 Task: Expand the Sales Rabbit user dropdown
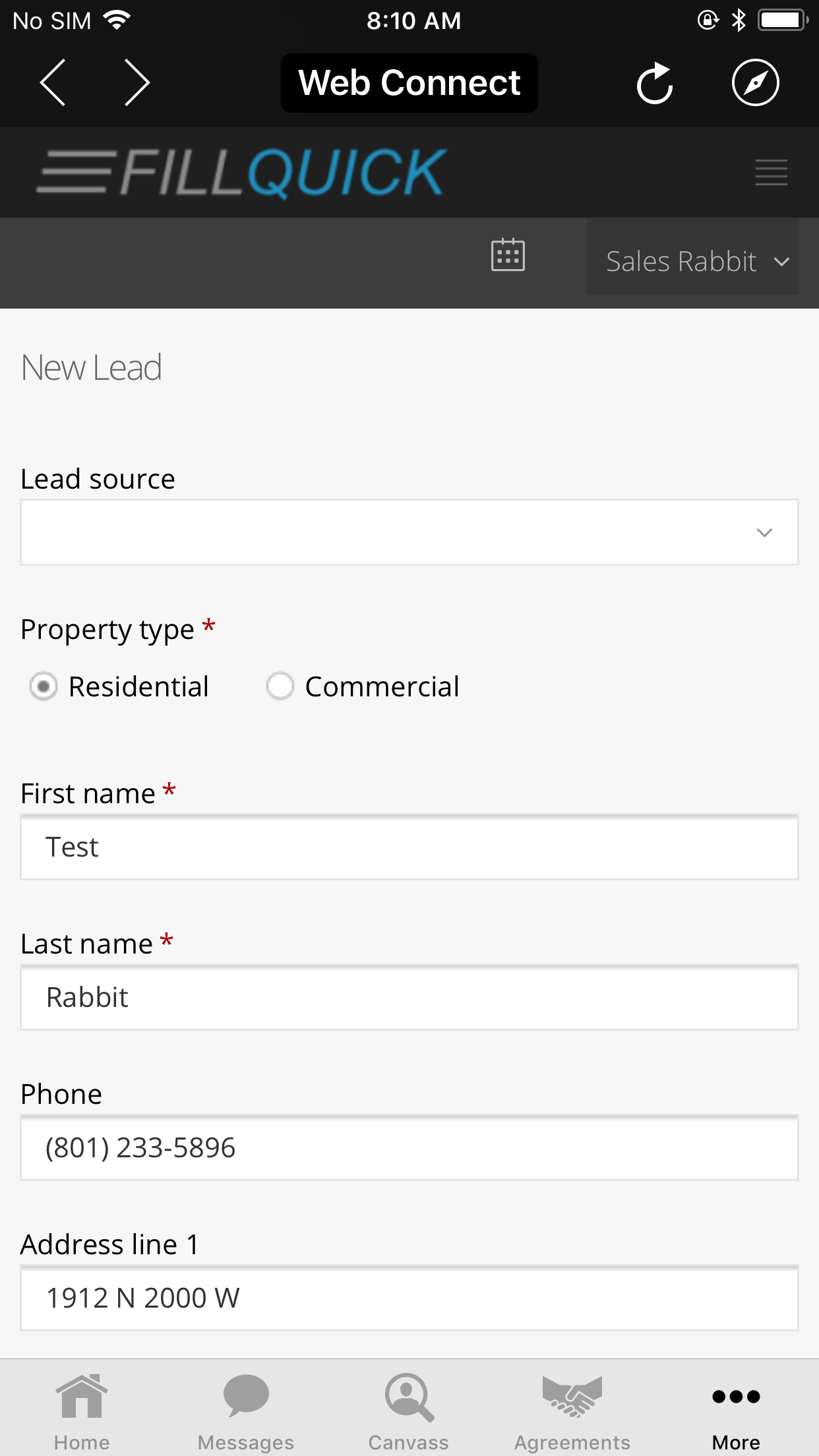click(693, 262)
